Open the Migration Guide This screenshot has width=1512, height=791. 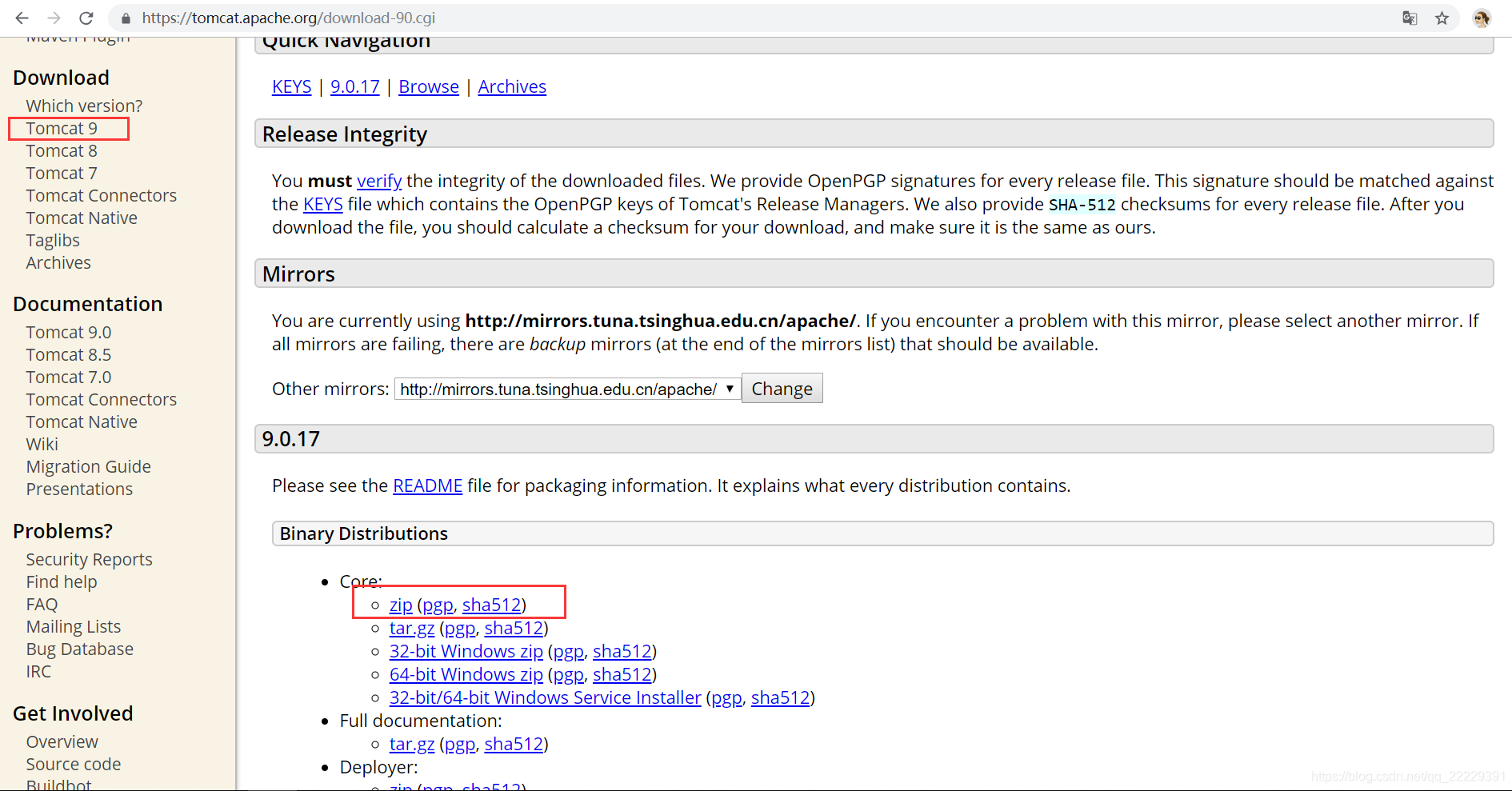89,466
